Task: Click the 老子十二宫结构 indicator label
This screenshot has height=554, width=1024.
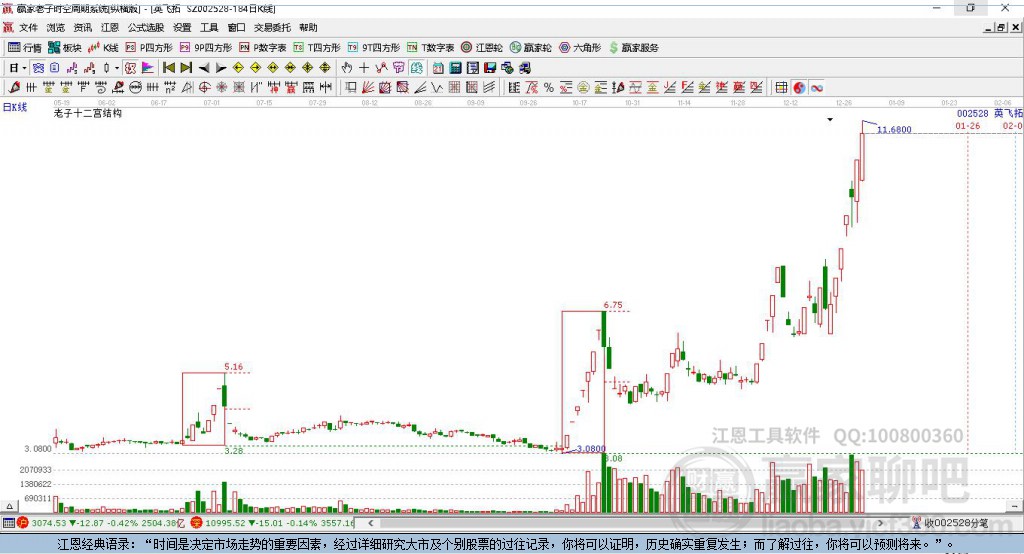Action: coord(88,113)
